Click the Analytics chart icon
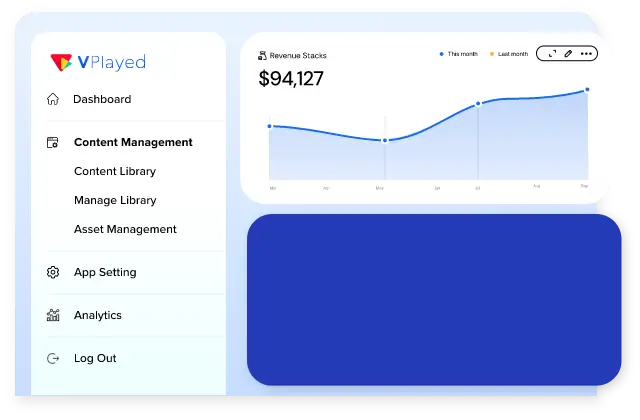The width and height of the screenshot is (640, 420). tap(53, 315)
